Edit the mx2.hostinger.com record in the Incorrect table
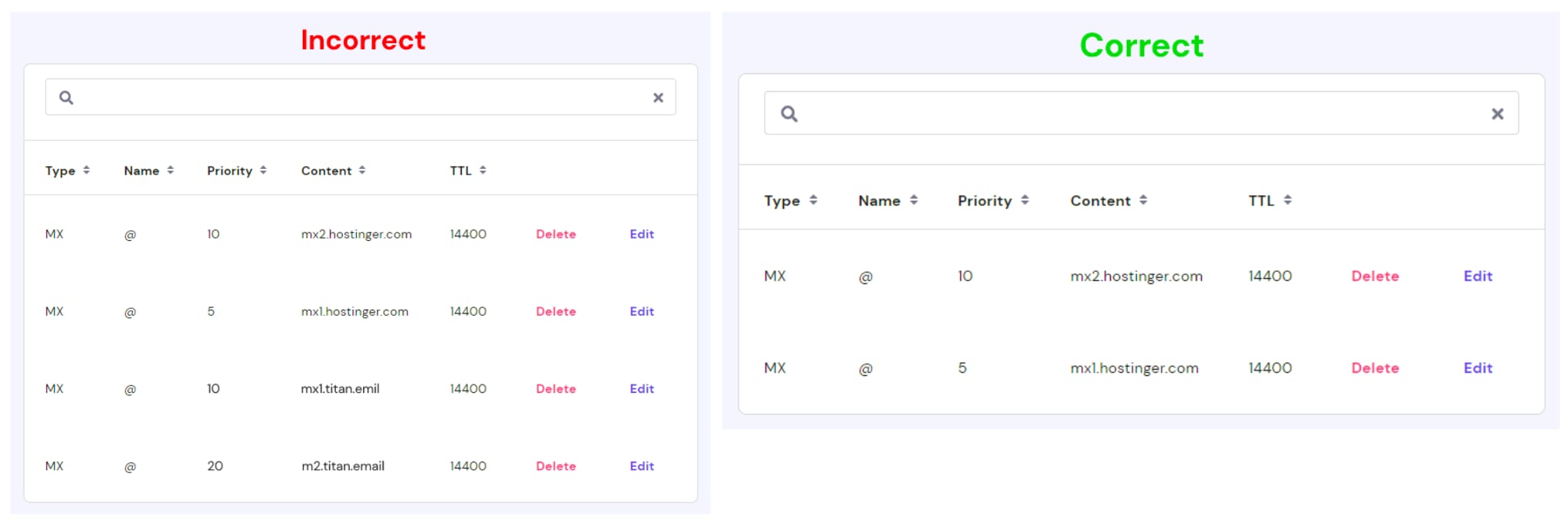Screen dimensions: 1568x528 pyautogui.click(x=642, y=234)
